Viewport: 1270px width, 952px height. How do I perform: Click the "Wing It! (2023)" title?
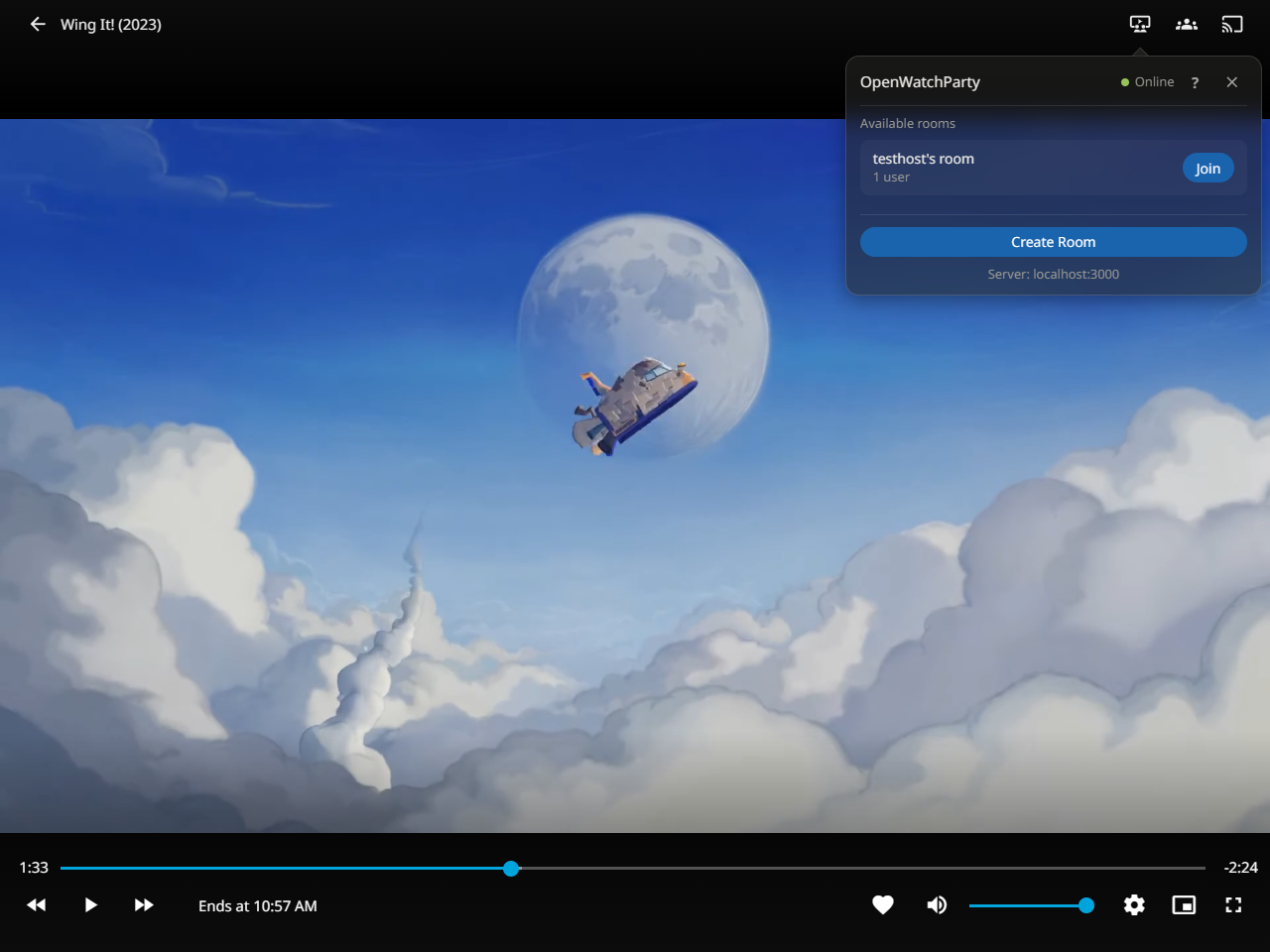point(111,25)
